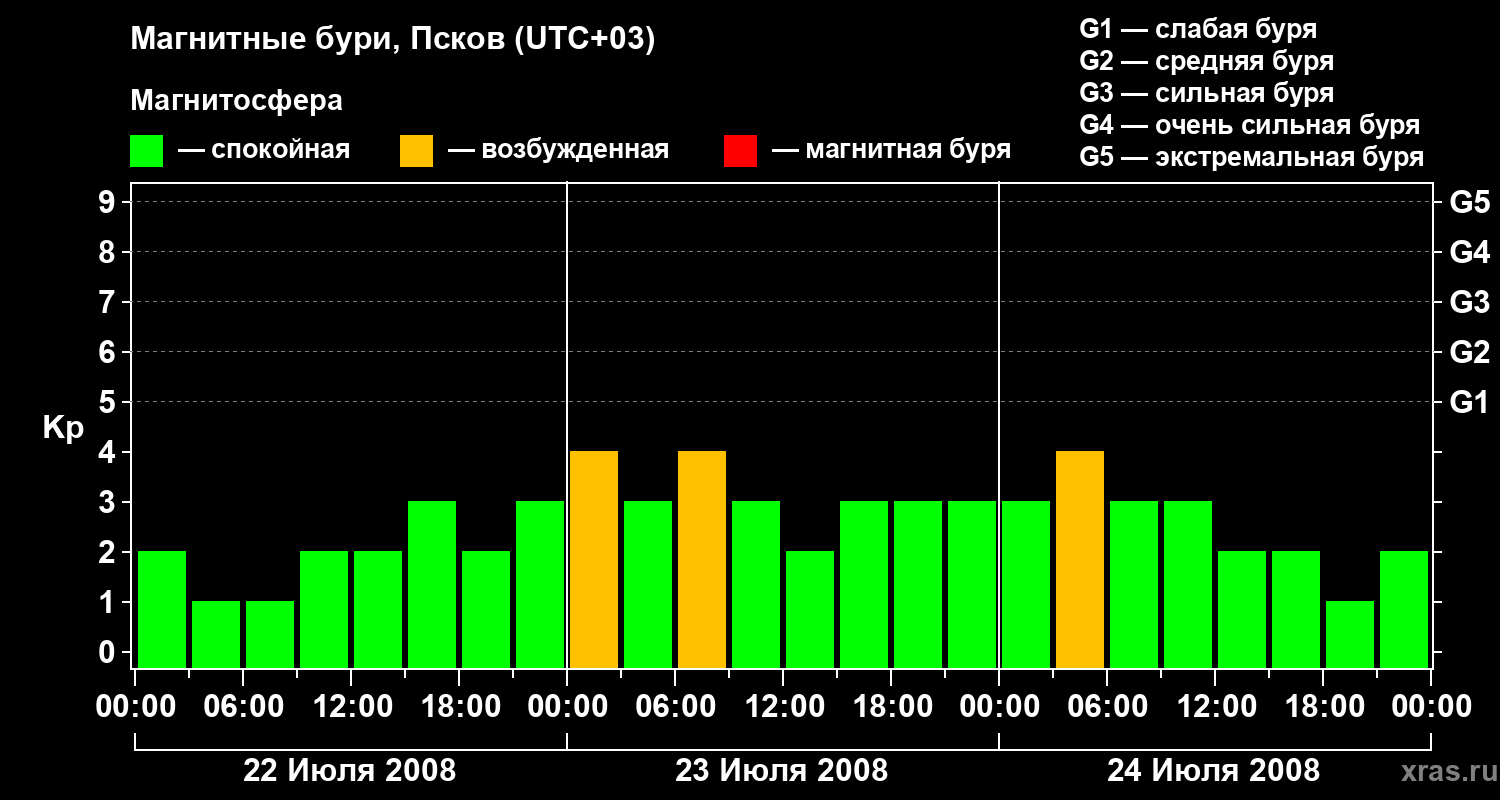
Task: Click the 'Магнитосфера' heading
Action: [236, 101]
